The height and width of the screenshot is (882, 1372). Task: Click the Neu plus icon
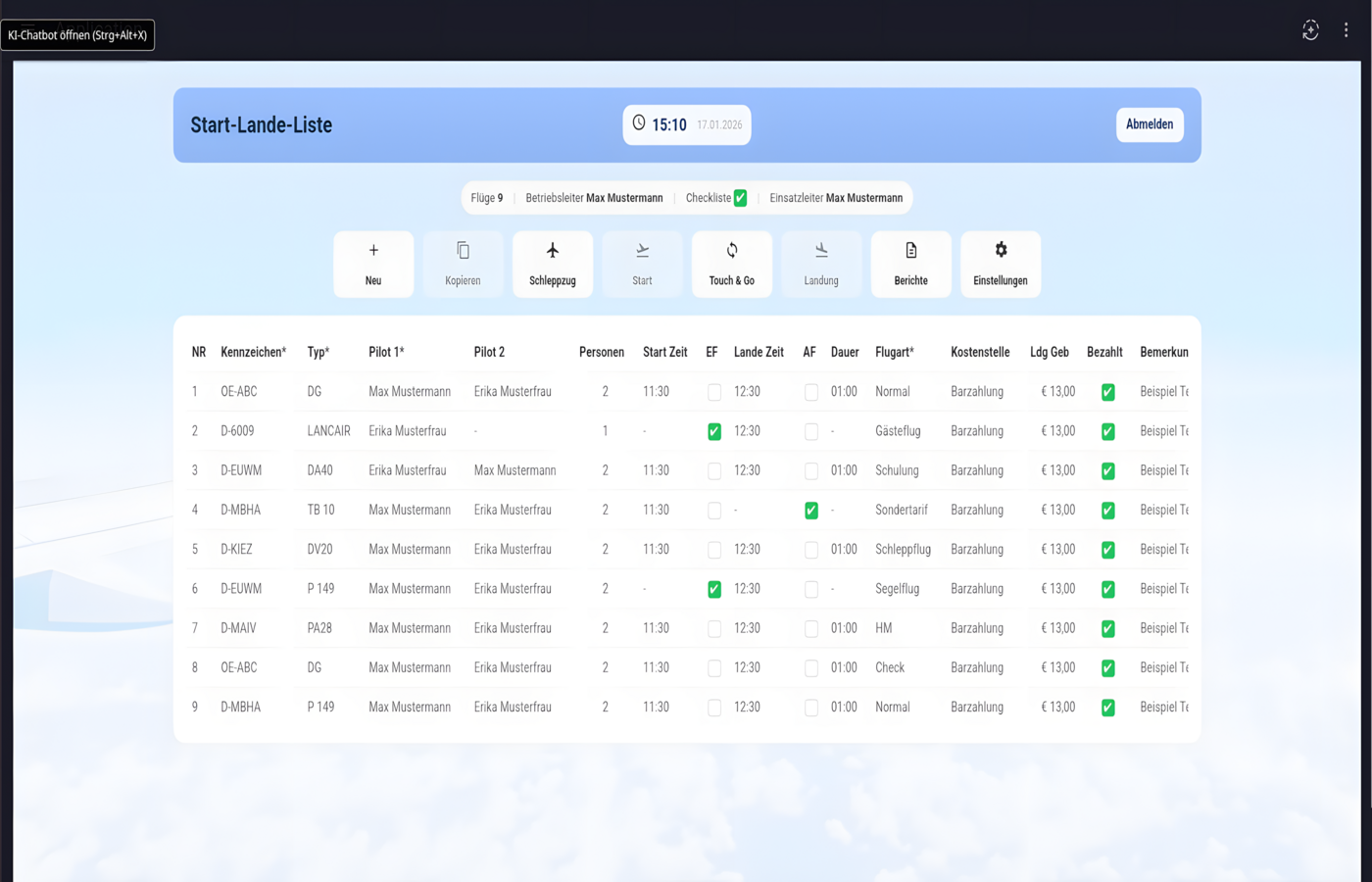[x=373, y=251]
